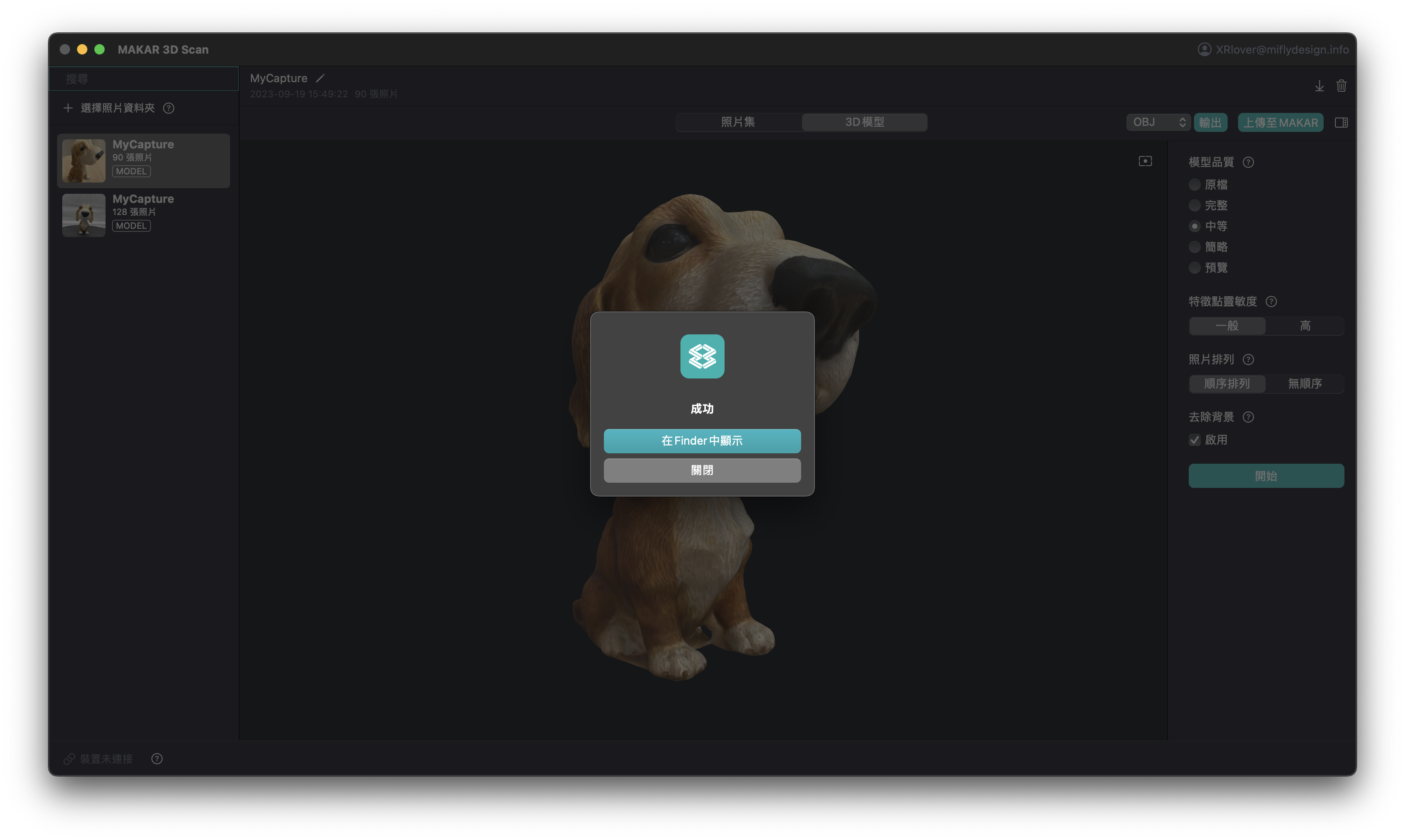Switch to the 3D模型 tab
This screenshot has height=840, width=1405.
click(x=864, y=122)
